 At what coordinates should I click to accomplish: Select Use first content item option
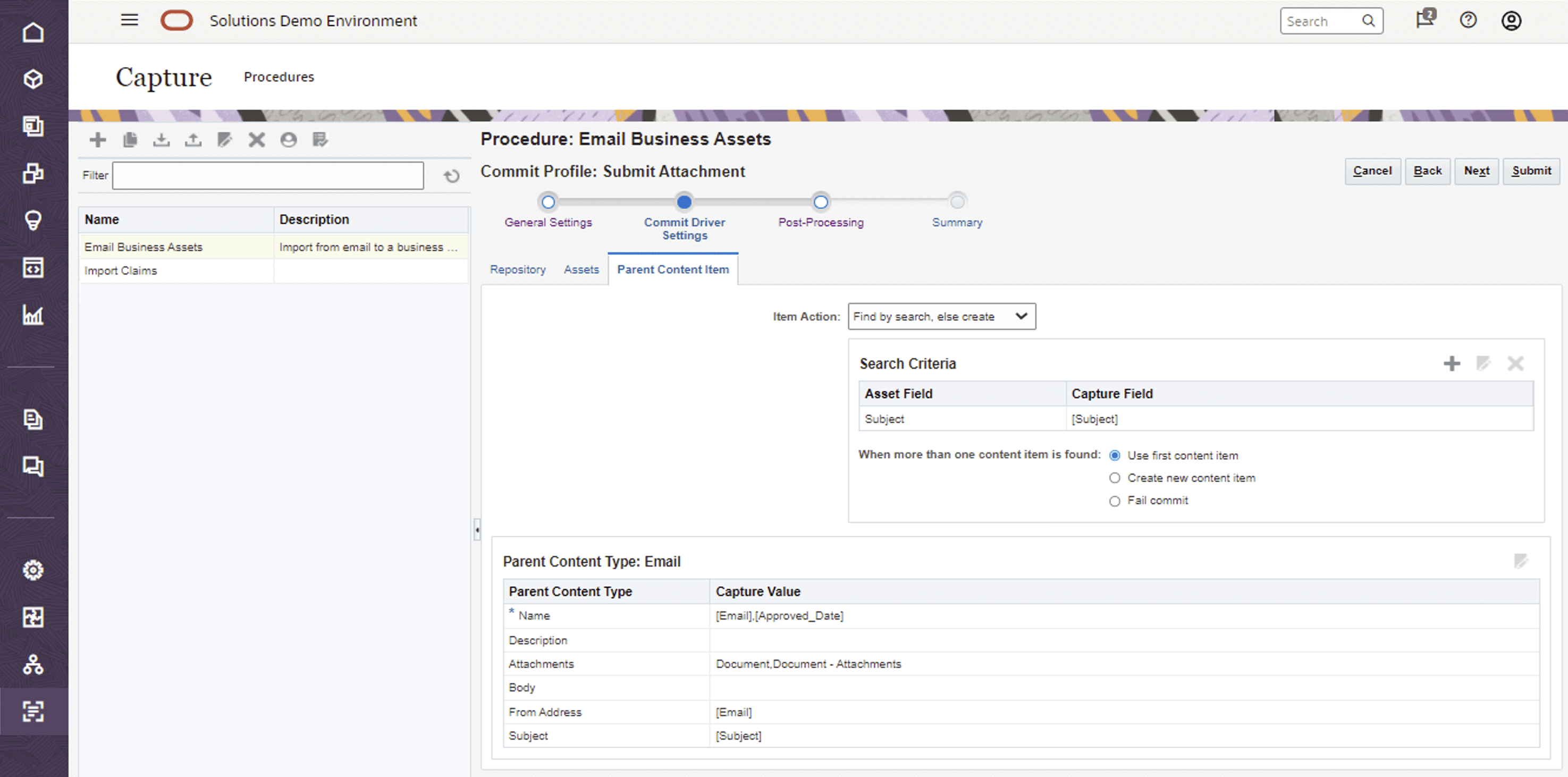(1115, 455)
